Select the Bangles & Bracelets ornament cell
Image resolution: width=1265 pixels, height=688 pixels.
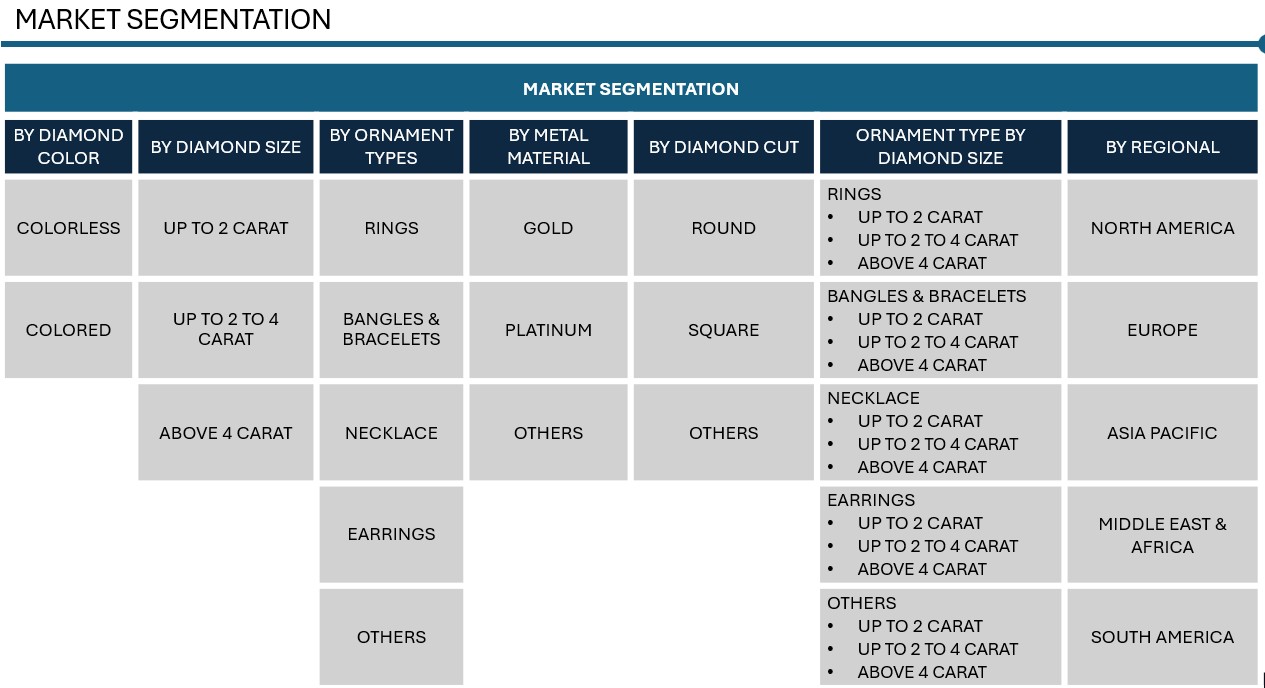(x=391, y=330)
